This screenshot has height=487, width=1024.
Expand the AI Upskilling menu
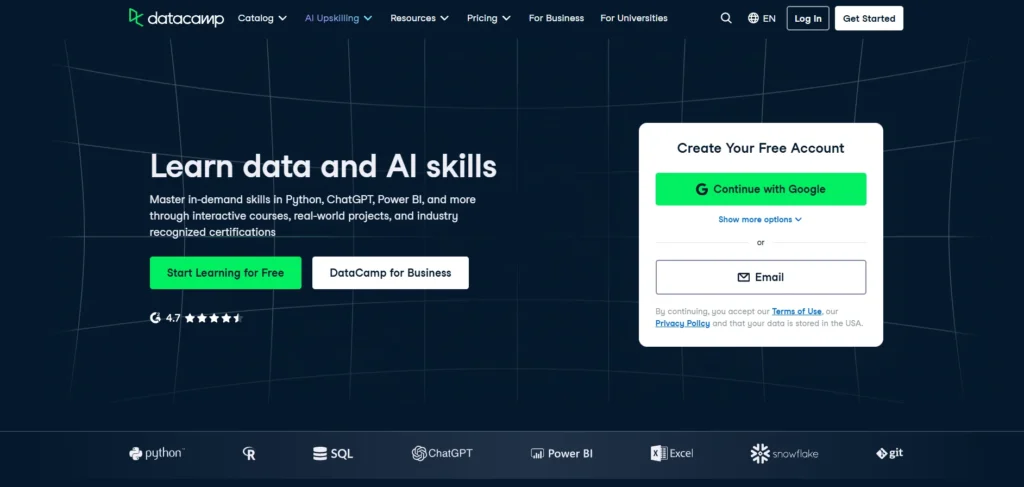coord(338,18)
